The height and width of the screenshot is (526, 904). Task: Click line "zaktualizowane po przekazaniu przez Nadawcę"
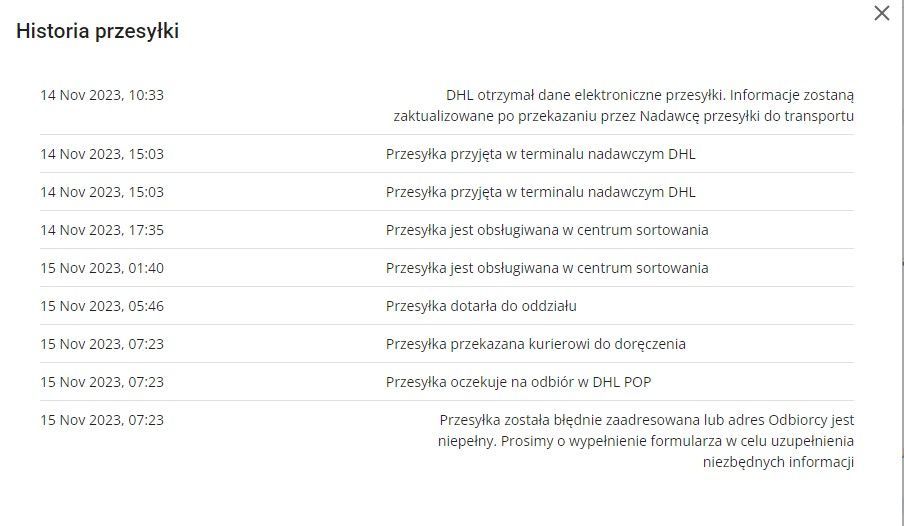(623, 116)
